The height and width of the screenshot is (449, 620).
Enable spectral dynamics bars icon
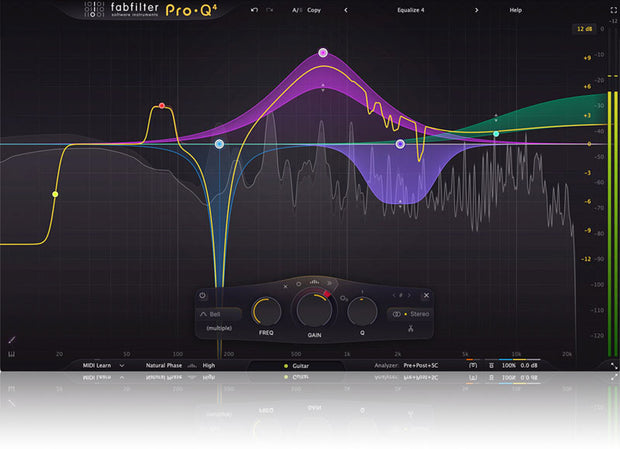(x=314, y=282)
